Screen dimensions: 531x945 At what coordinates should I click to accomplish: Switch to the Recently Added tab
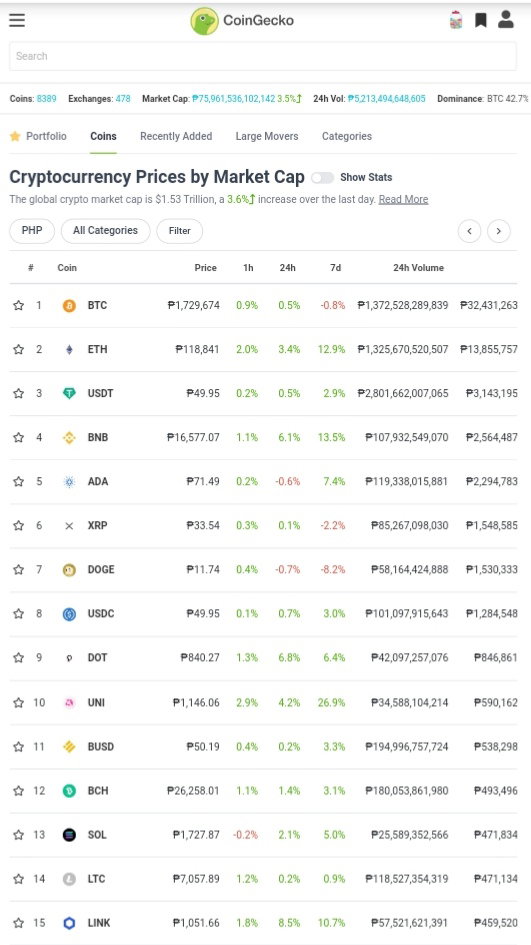[176, 136]
